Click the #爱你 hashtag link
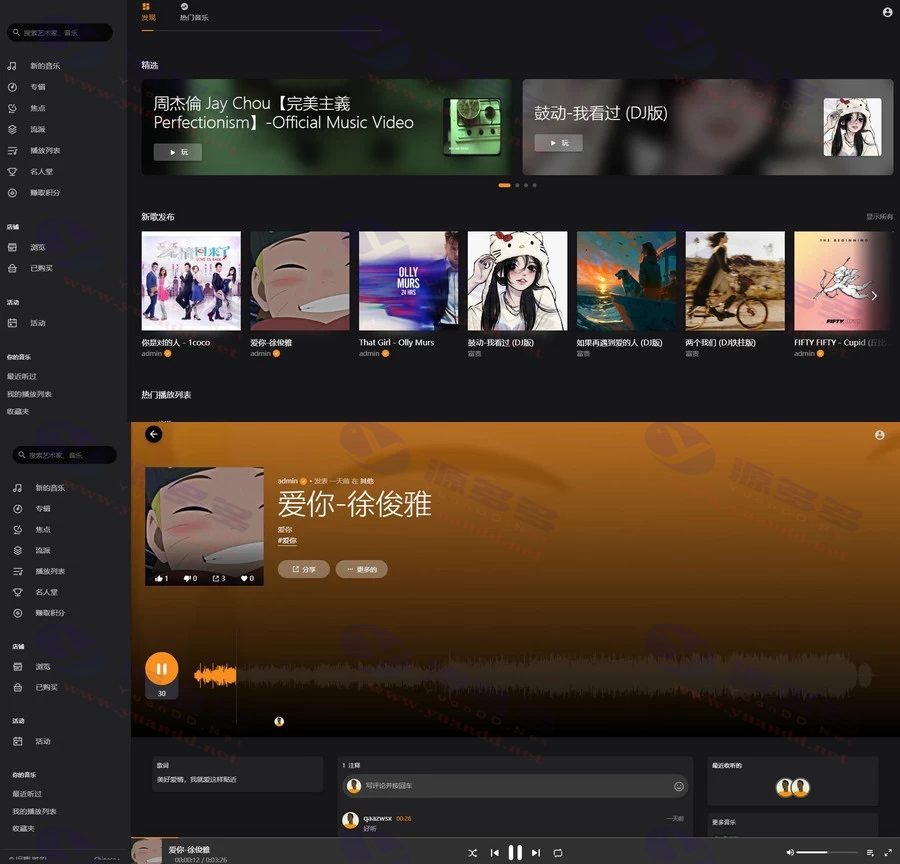 pyautogui.click(x=287, y=541)
